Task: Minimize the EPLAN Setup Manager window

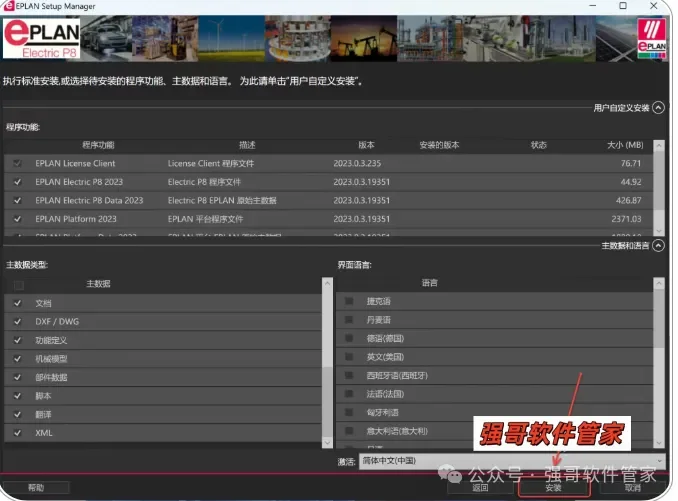Action: point(593,6)
